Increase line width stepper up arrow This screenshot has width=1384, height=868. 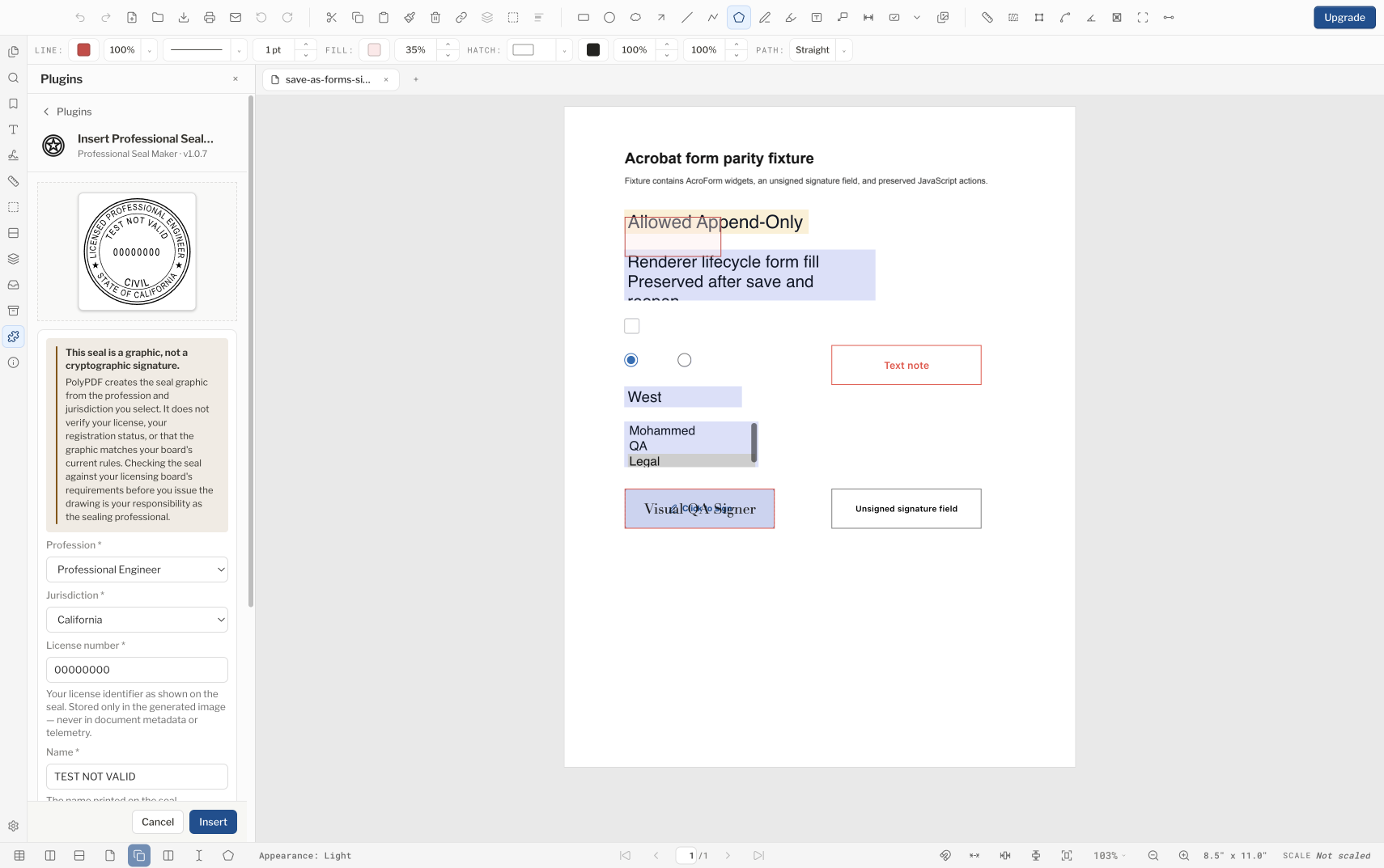[x=305, y=44]
